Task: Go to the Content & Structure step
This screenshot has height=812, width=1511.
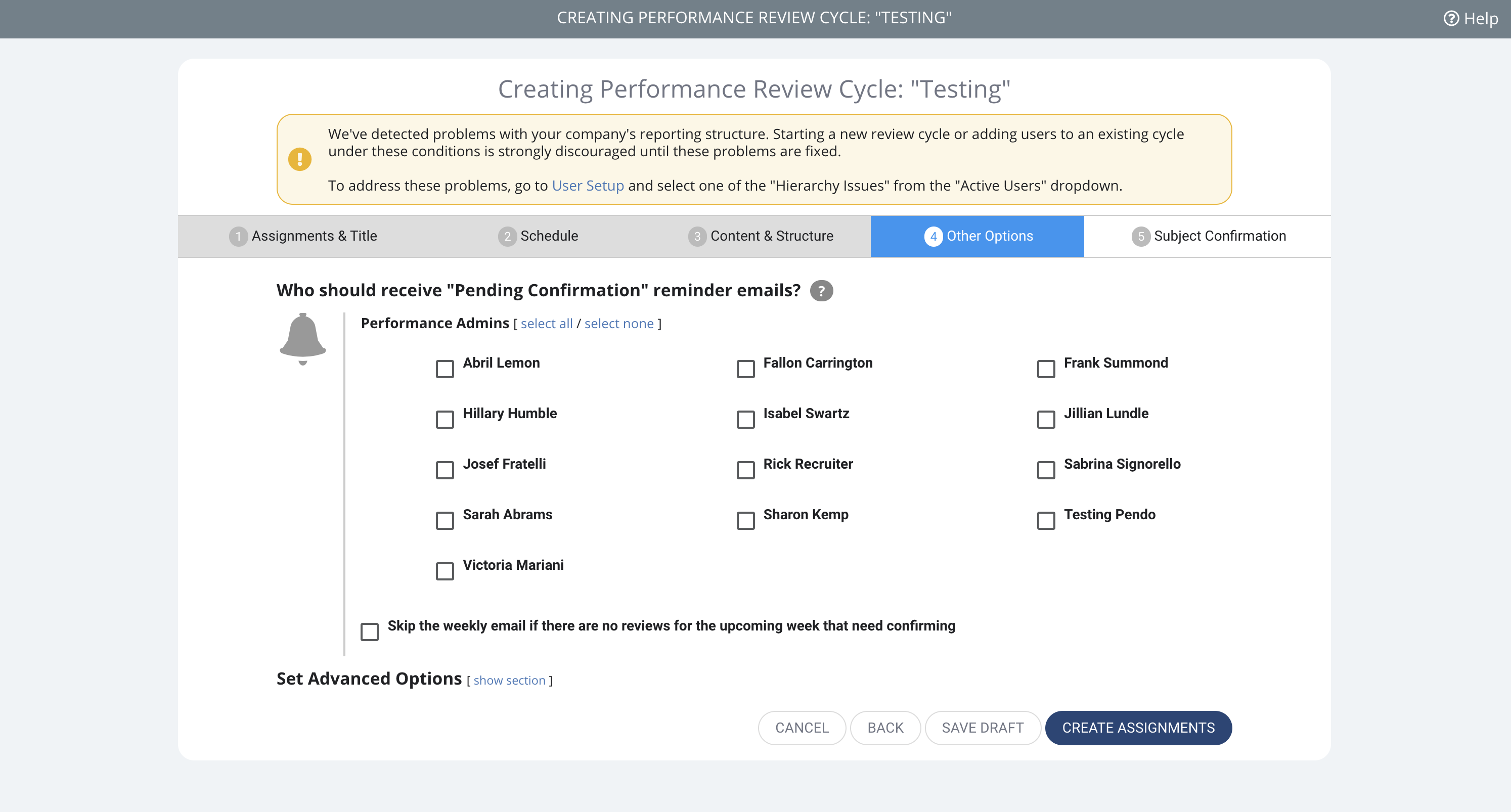Action: pos(760,236)
